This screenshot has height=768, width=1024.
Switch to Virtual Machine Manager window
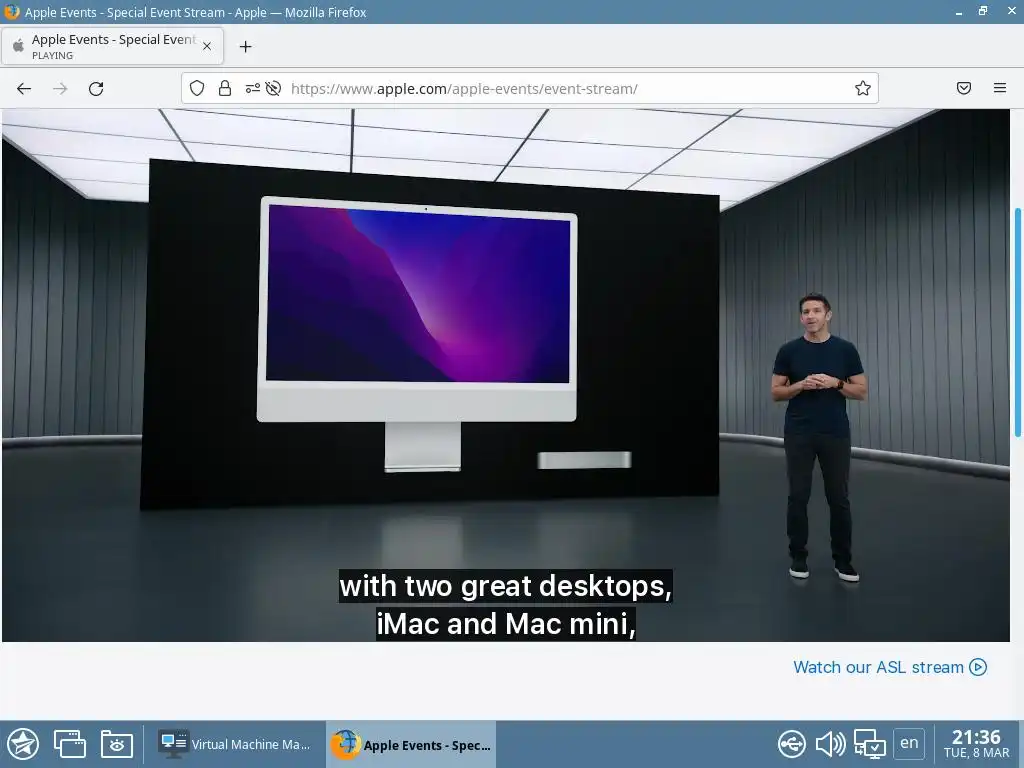pos(236,744)
